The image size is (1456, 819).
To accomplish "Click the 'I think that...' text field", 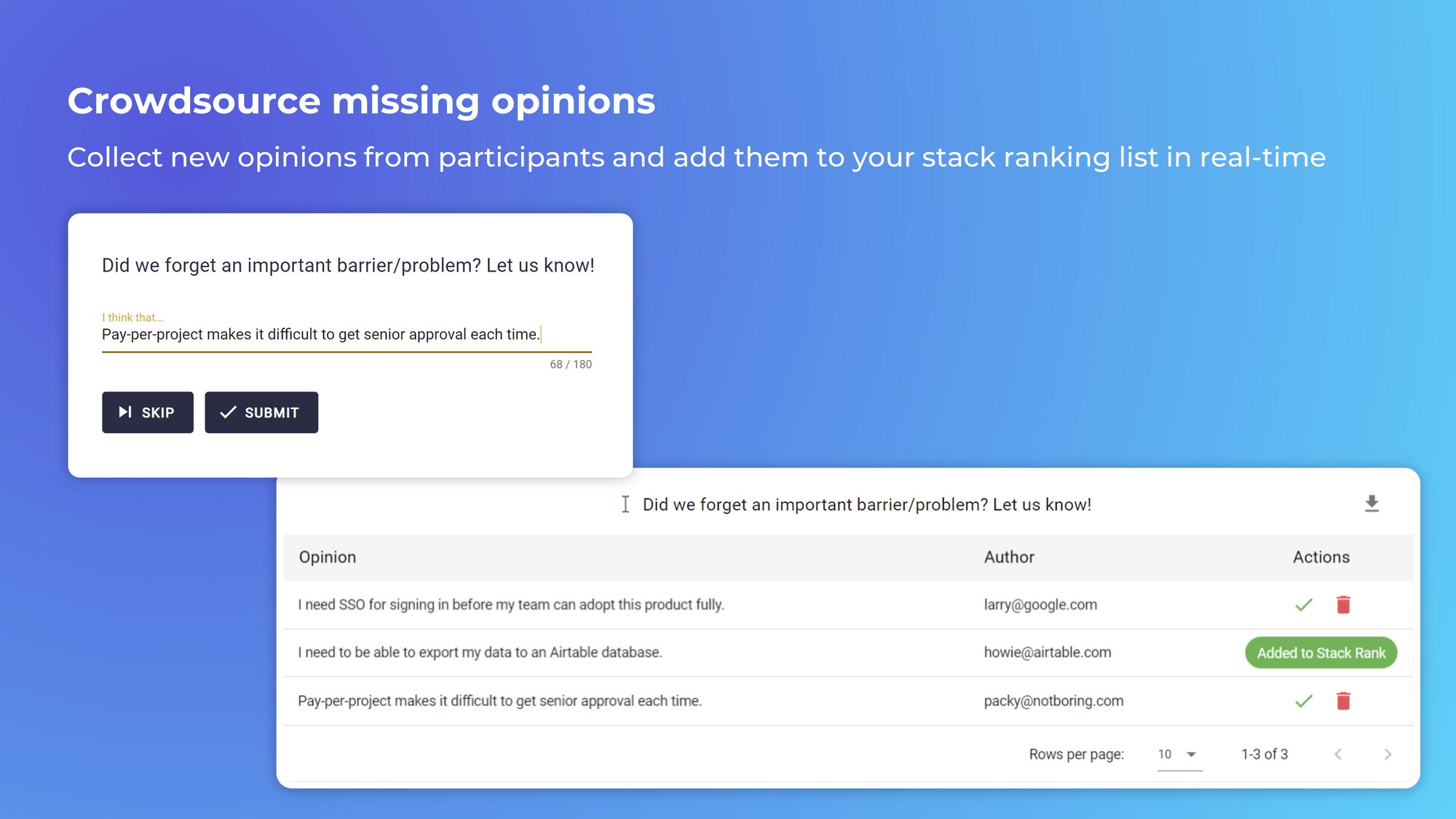I will tap(346, 335).
